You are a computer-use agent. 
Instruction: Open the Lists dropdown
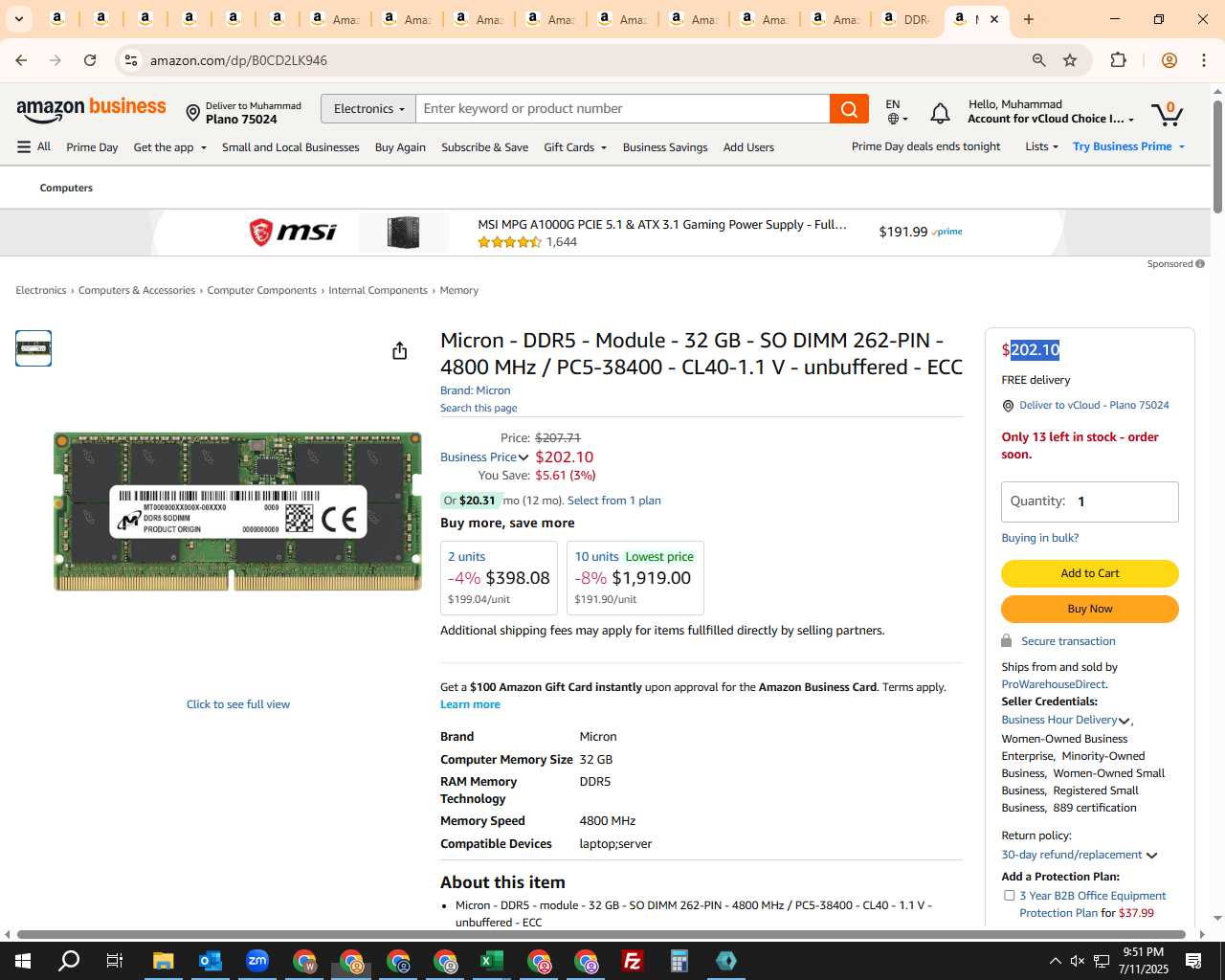pos(1041,146)
